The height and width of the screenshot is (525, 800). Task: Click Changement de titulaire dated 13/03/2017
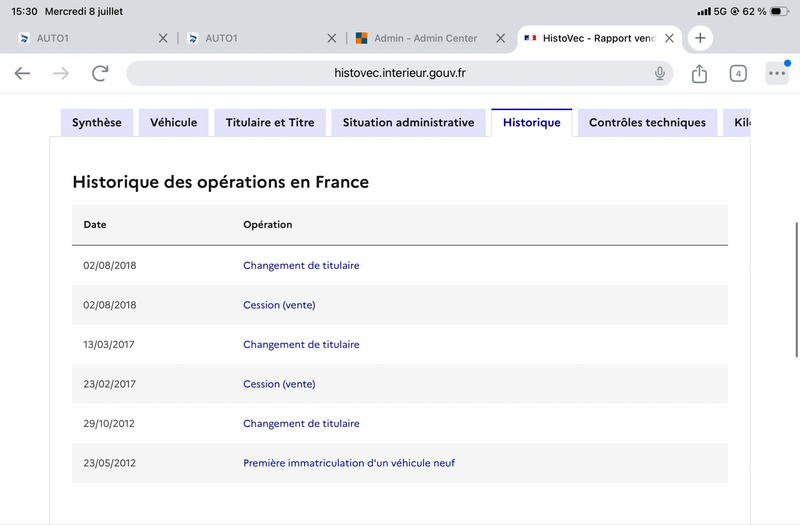(x=301, y=344)
